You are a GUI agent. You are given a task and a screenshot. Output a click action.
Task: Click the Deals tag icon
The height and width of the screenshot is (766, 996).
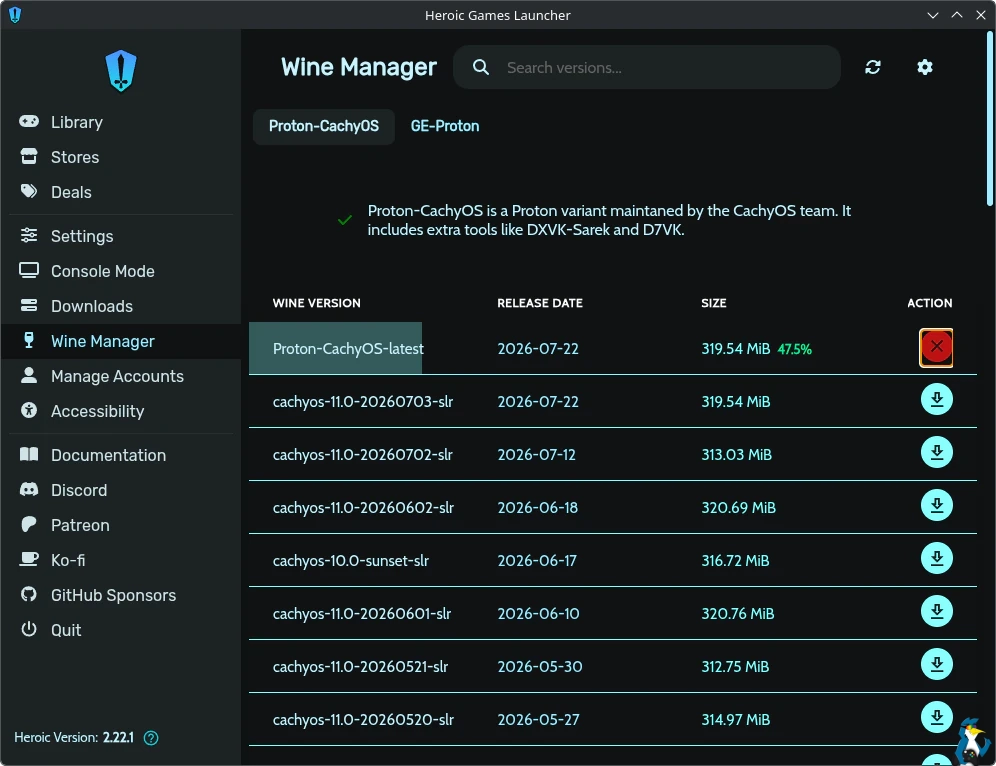tap(29, 191)
